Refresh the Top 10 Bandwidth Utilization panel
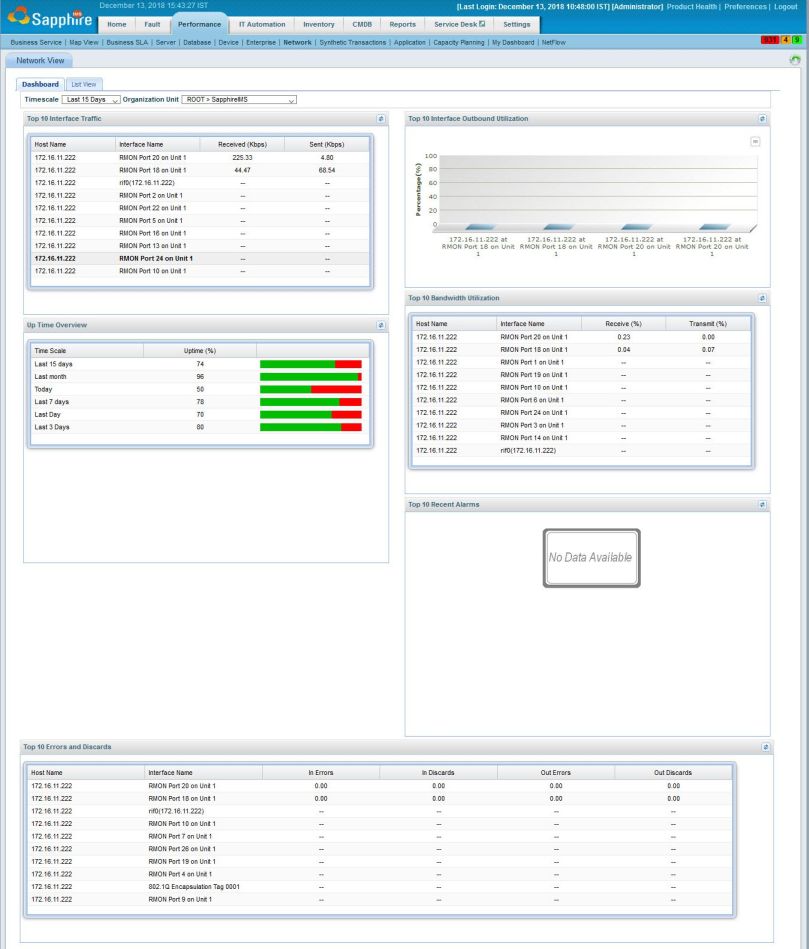Image resolution: width=809 pixels, height=949 pixels. pyautogui.click(x=761, y=297)
